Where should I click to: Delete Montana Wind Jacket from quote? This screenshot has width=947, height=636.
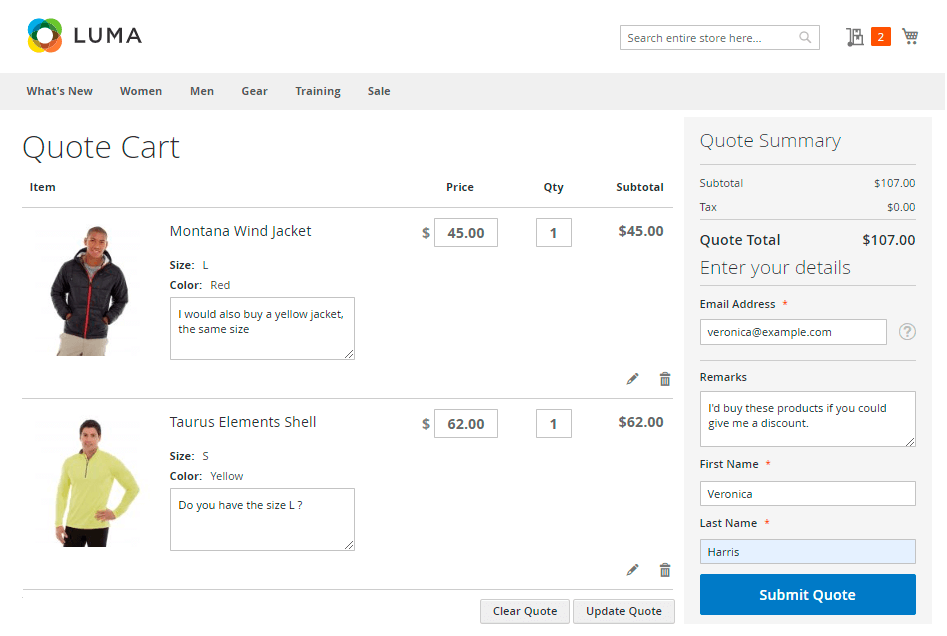665,379
